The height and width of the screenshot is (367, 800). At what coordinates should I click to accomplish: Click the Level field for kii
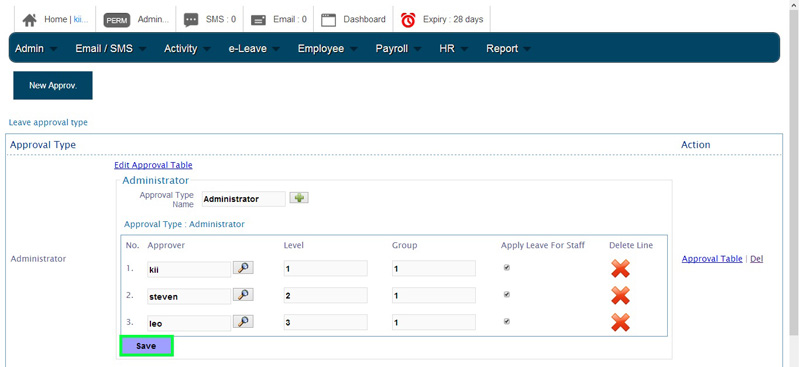tap(326, 268)
